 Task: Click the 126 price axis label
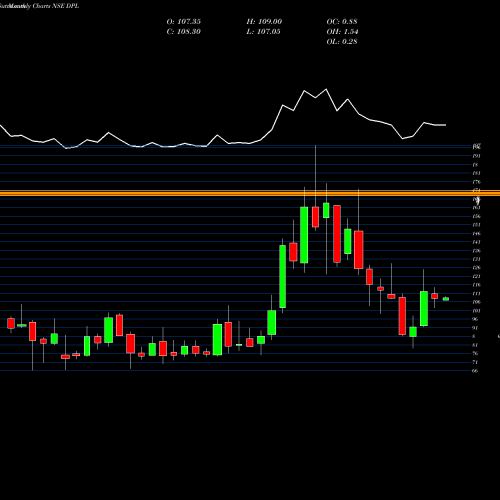(x=476, y=268)
